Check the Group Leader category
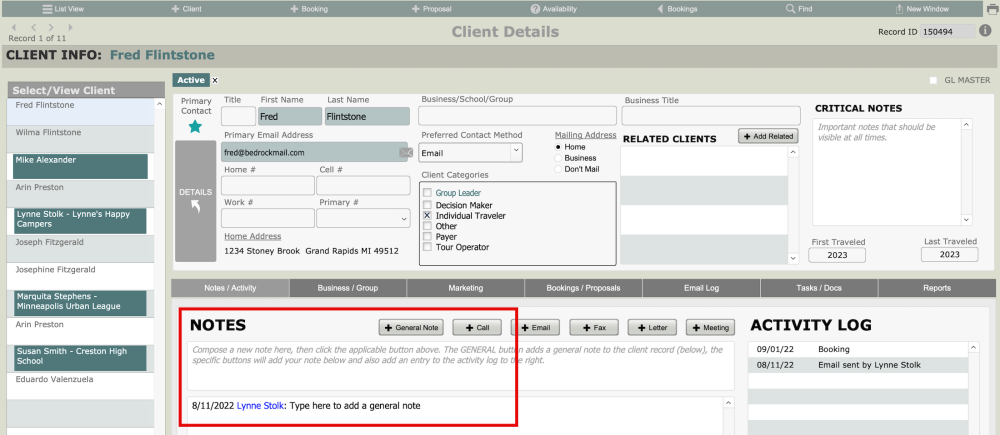This screenshot has height=435, width=1000. pos(427,193)
